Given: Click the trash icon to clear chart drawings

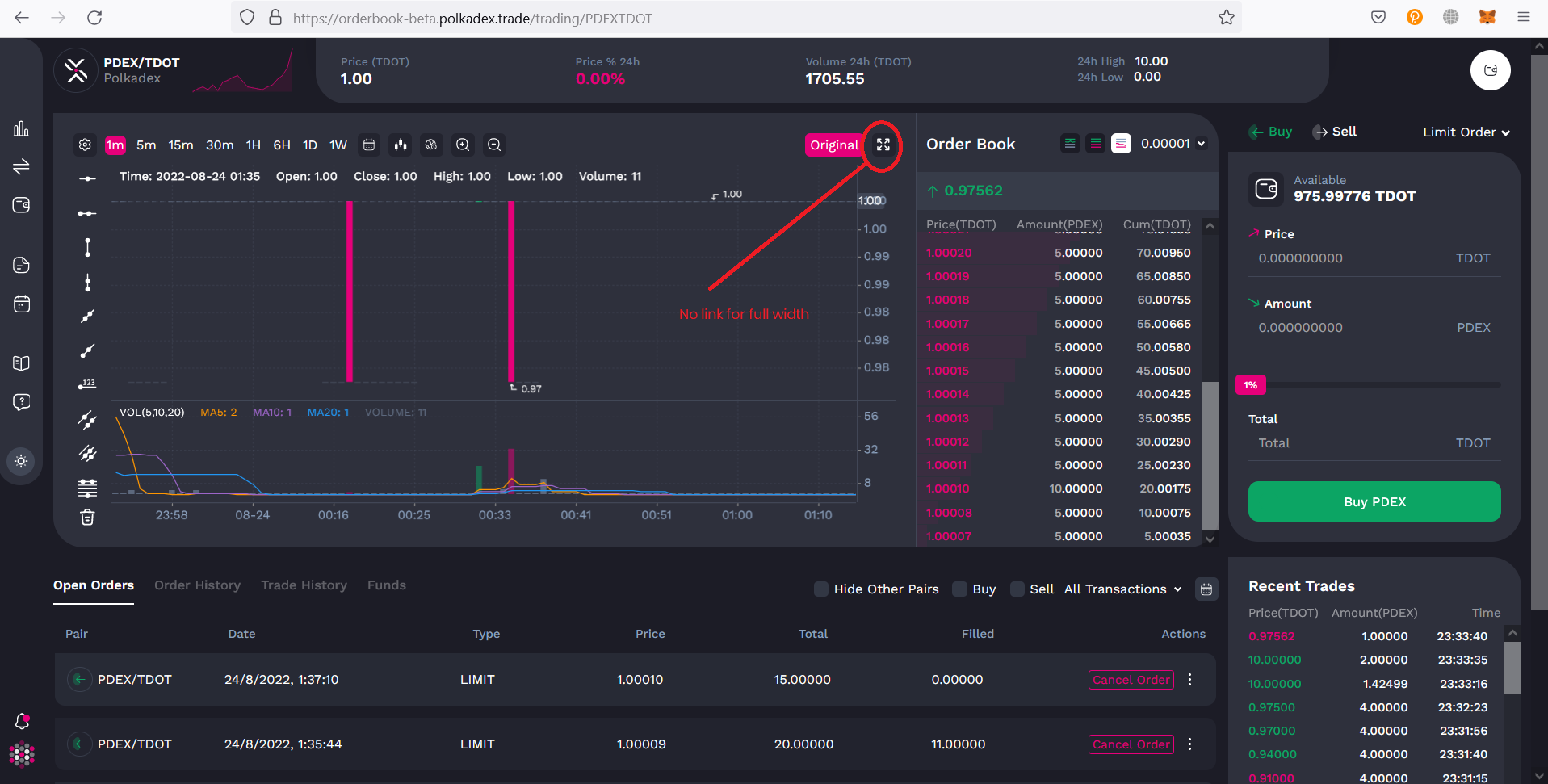Looking at the screenshot, I should tap(86, 517).
